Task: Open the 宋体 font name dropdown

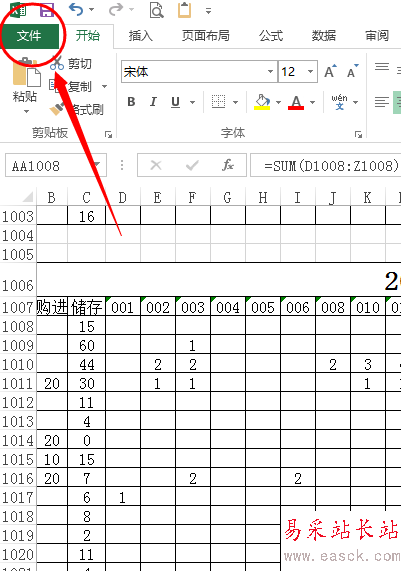Action: pyautogui.click(x=270, y=71)
